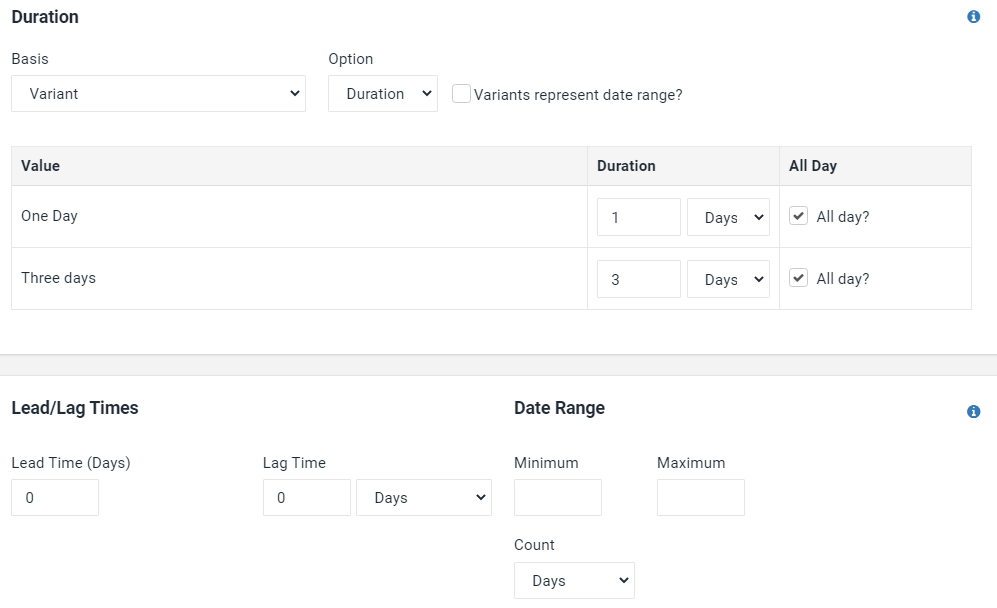Click the Minimum date range field

[558, 497]
